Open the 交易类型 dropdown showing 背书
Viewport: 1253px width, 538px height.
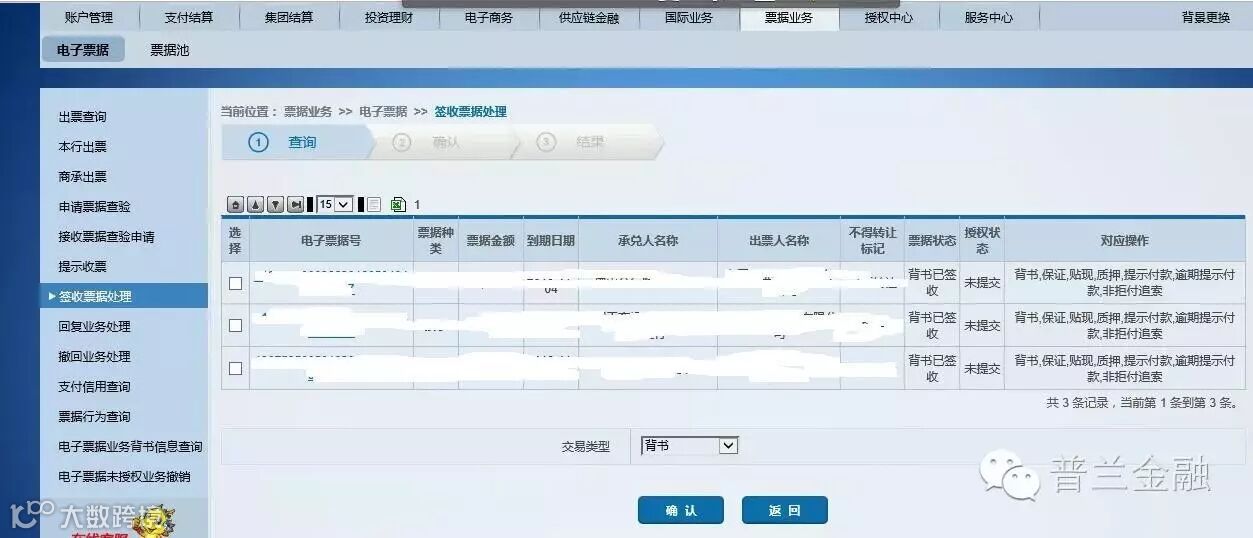pyautogui.click(x=689, y=446)
